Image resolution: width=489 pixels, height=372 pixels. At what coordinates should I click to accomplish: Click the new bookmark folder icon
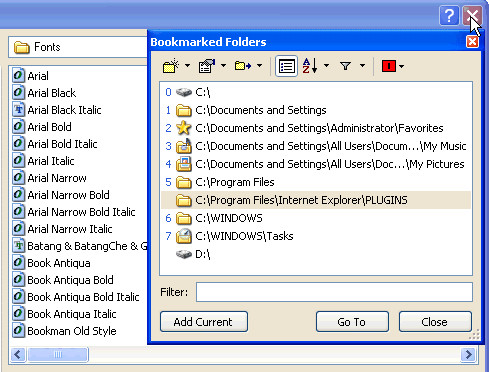click(x=171, y=66)
